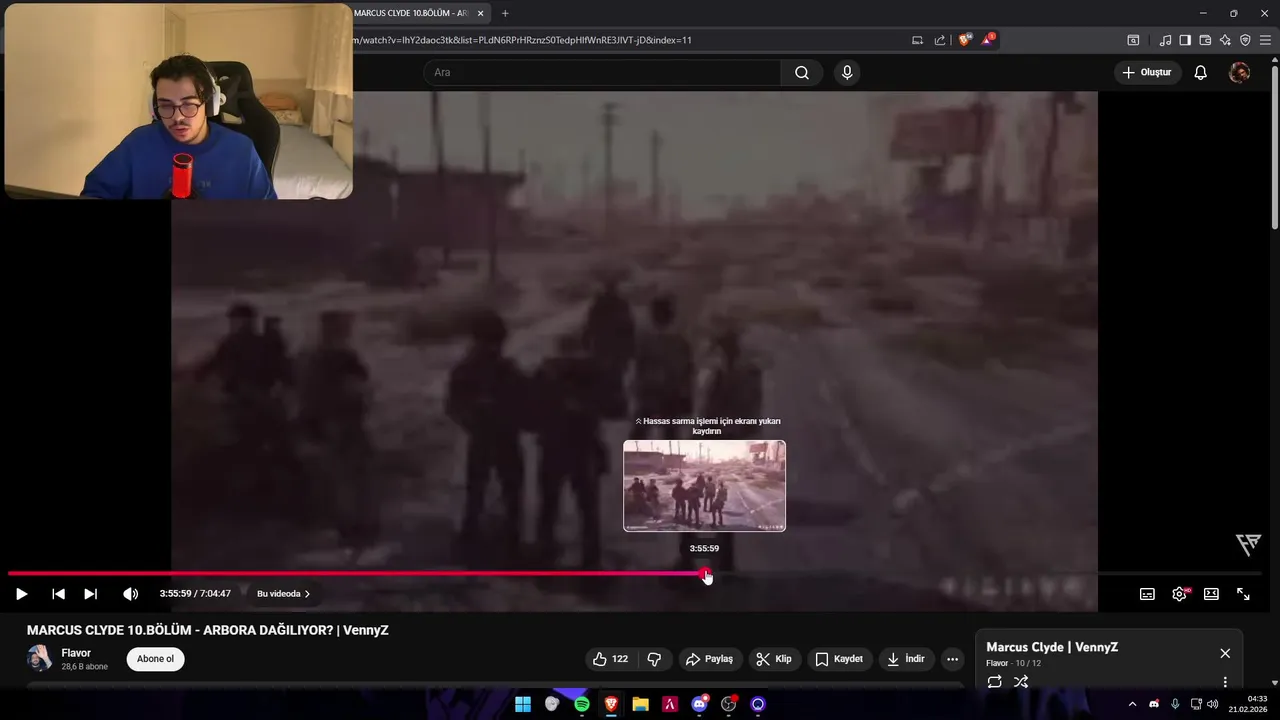Go to previous video in playlist
The image size is (1280, 720).
tap(58, 594)
